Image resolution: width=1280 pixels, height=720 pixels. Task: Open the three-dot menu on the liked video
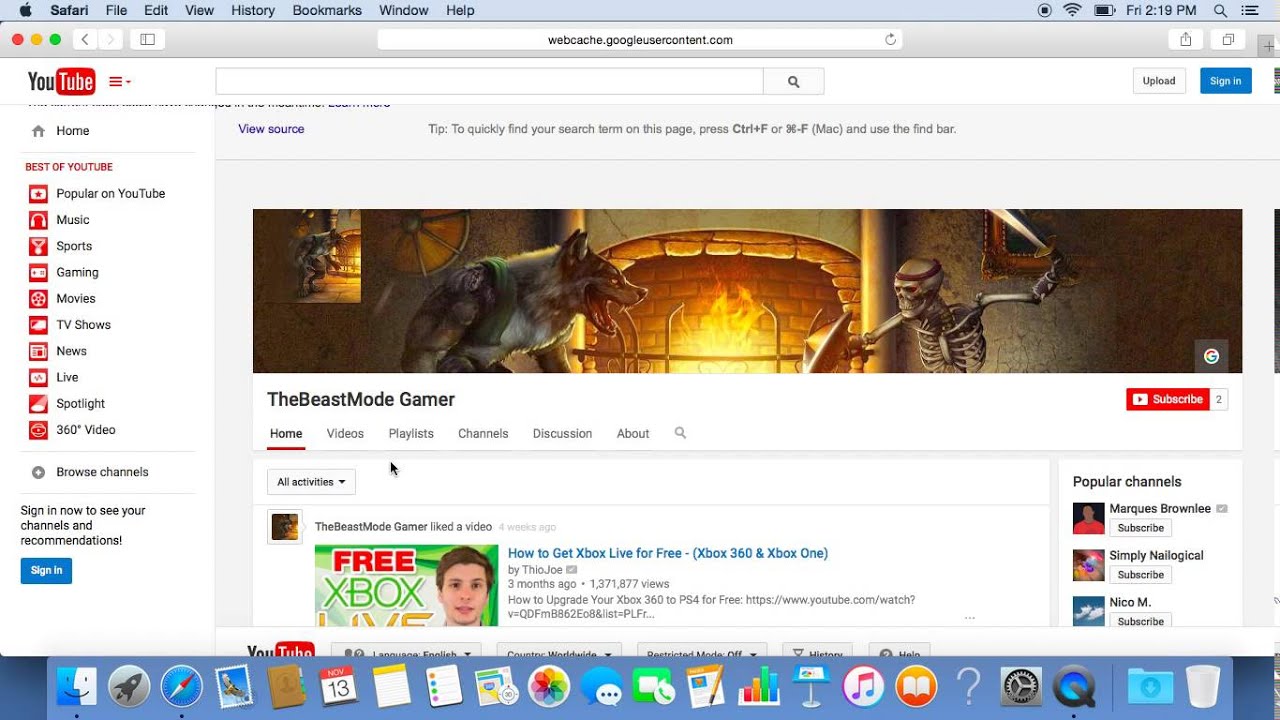(x=969, y=618)
